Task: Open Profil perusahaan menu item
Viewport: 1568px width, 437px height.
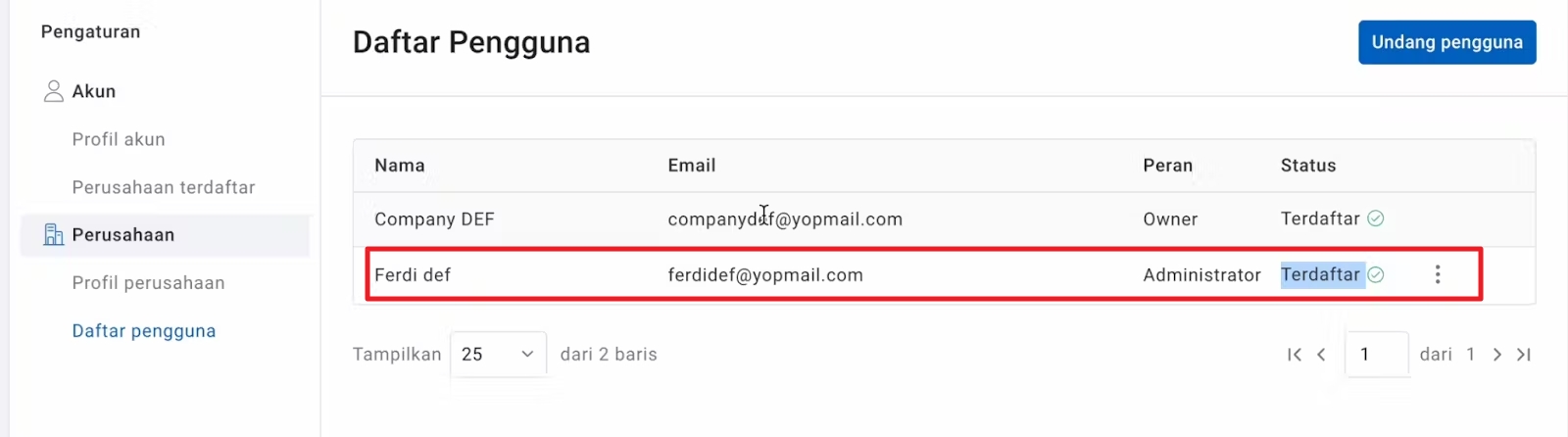Action: point(148,283)
